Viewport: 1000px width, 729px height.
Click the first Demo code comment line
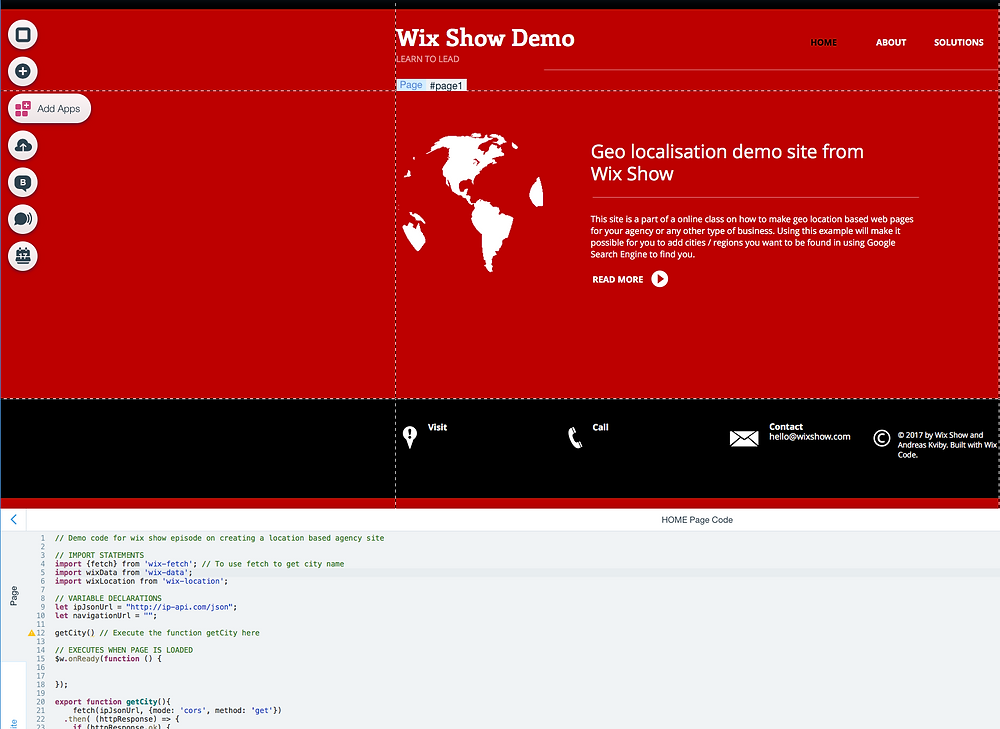click(x=219, y=538)
